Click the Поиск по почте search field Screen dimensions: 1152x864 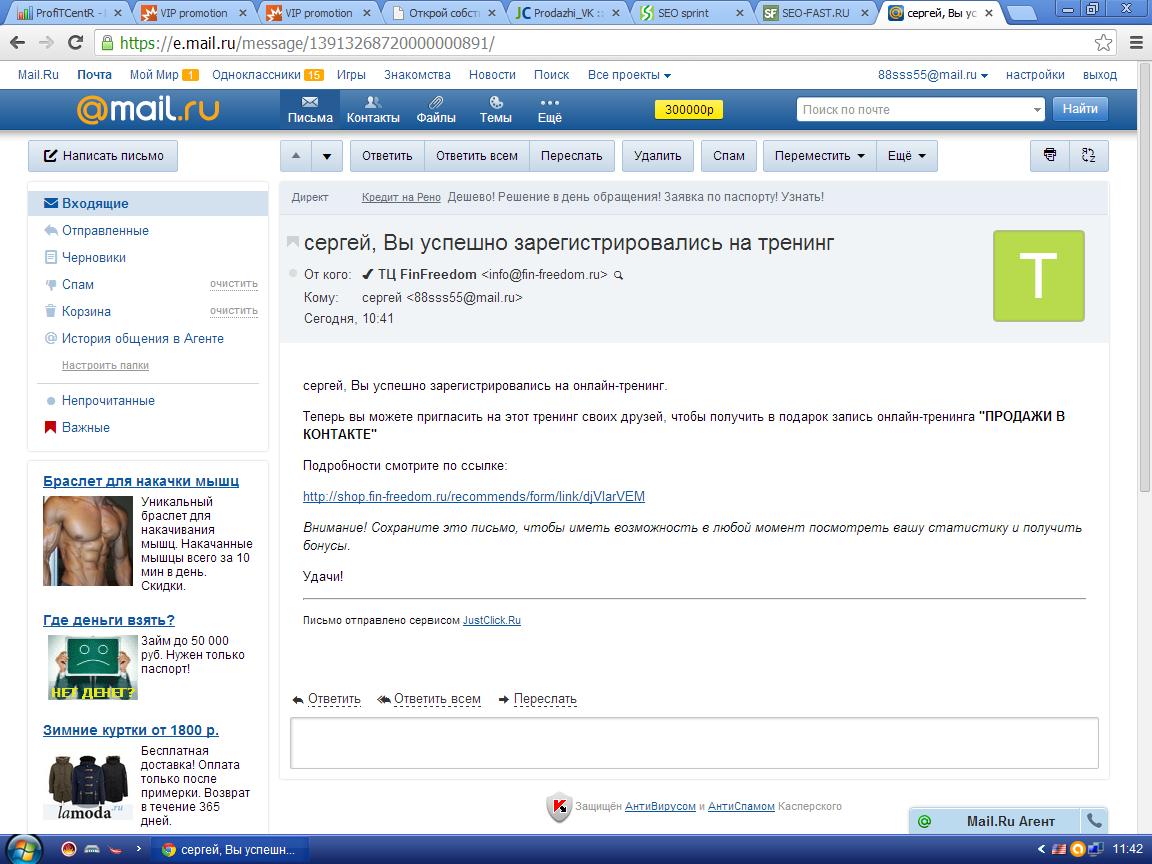(x=913, y=109)
